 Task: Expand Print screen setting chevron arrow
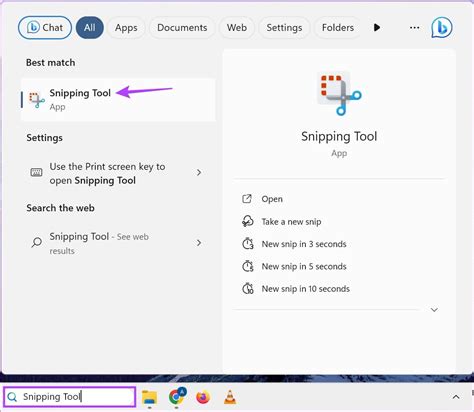[x=199, y=172]
